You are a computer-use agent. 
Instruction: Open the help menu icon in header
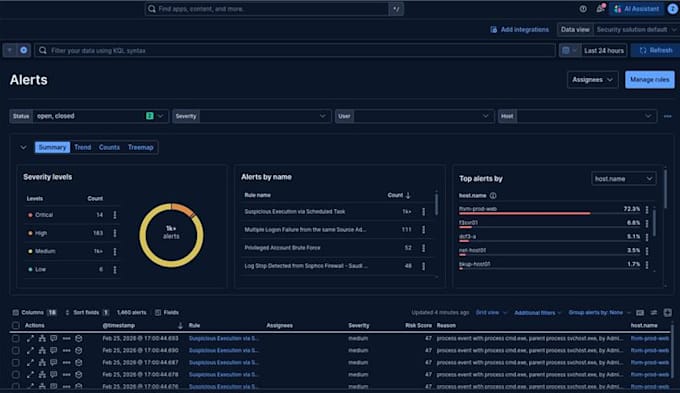tap(583, 9)
